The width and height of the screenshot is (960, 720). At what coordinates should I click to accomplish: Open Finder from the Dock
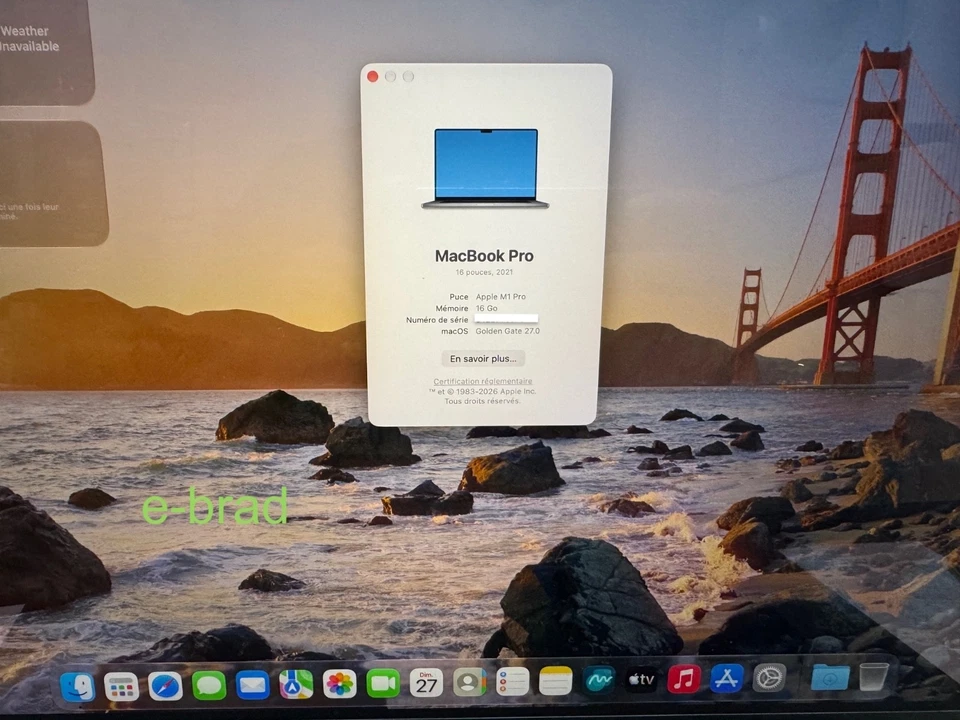pos(78,686)
